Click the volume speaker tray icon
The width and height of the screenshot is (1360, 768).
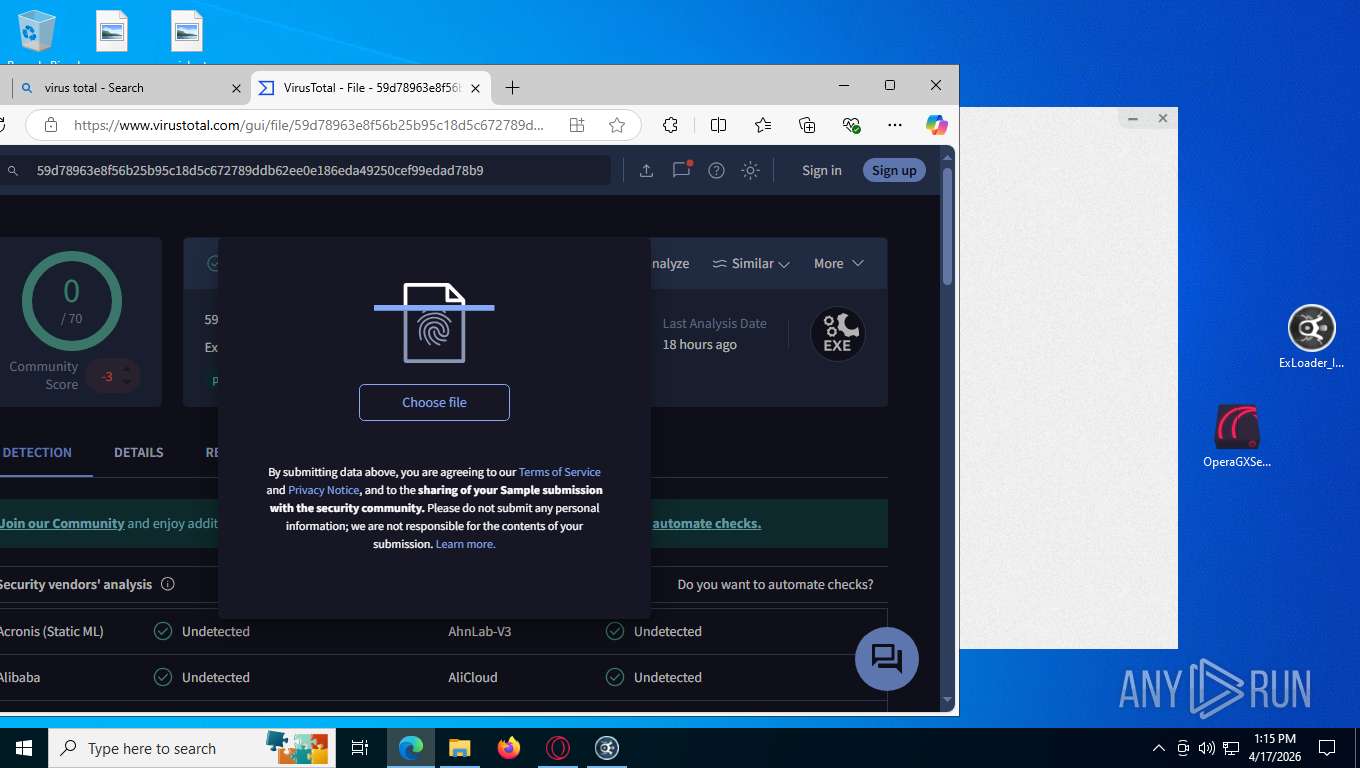pos(1206,748)
